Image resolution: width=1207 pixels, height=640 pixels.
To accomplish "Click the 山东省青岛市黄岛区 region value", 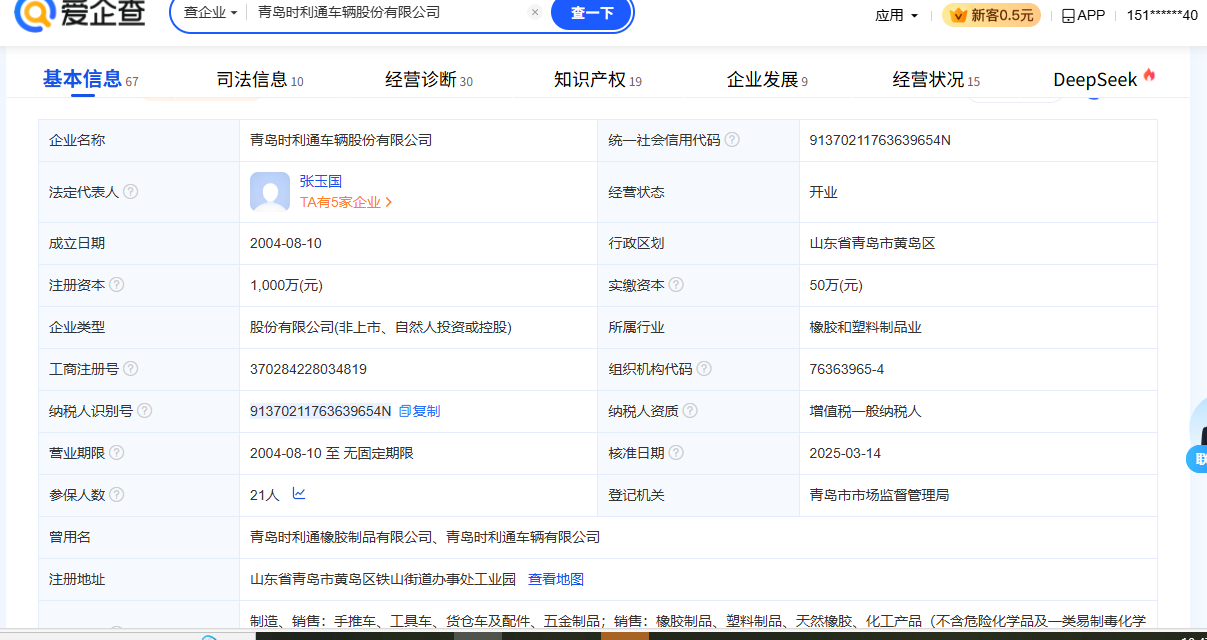I will [872, 243].
